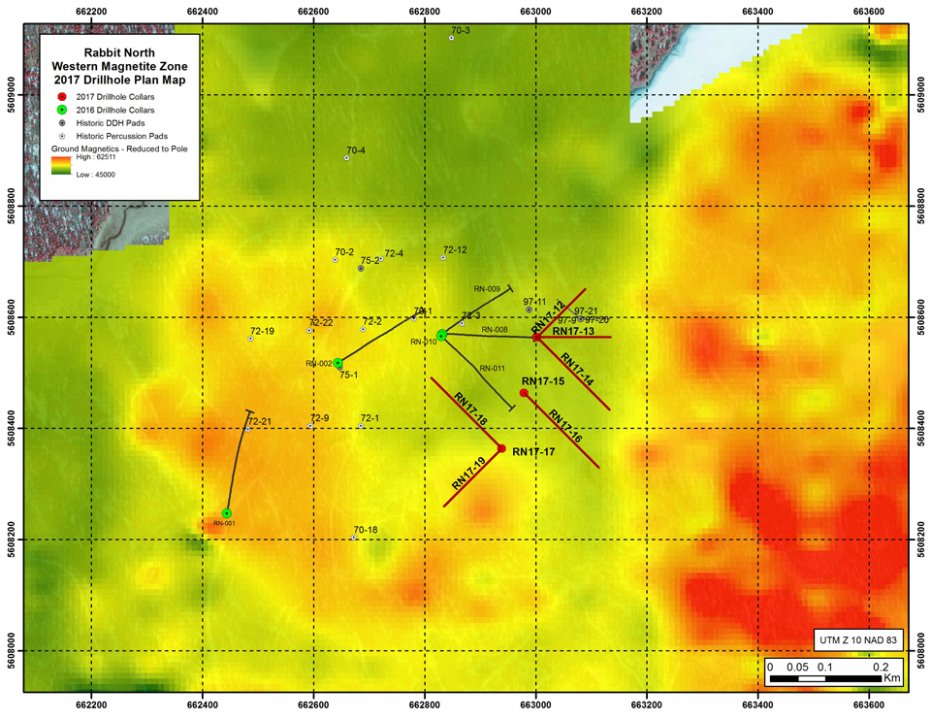The height and width of the screenshot is (720, 931).
Task: Click the 72-21 percussion pad marker
Action: pos(248,429)
